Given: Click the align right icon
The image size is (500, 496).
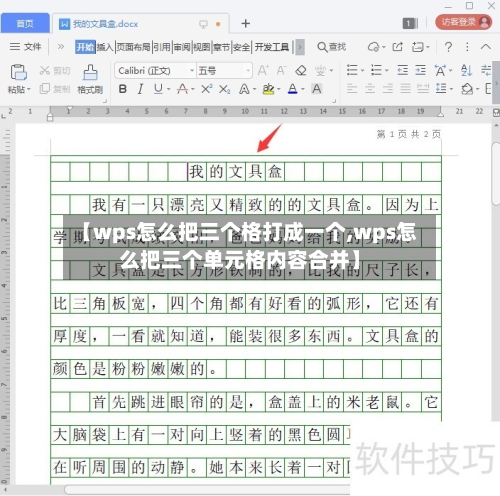Looking at the screenshot, I should [x=388, y=89].
